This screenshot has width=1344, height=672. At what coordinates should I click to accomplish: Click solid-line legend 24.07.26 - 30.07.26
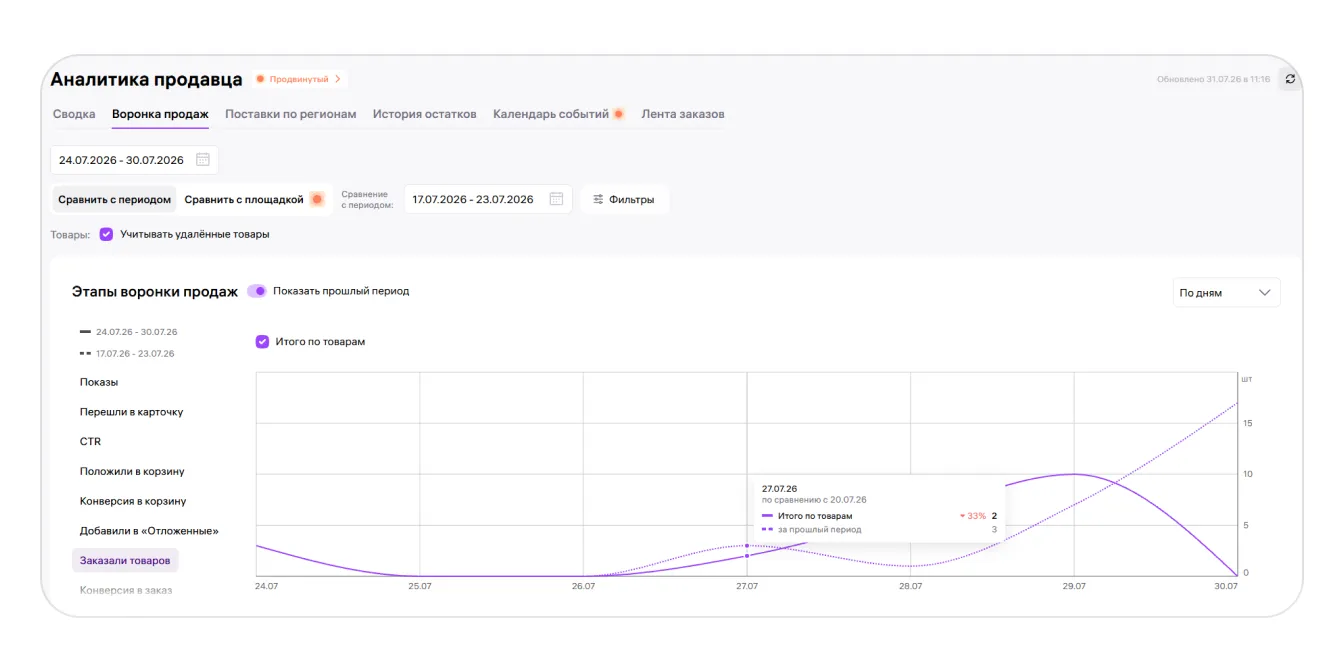point(128,332)
